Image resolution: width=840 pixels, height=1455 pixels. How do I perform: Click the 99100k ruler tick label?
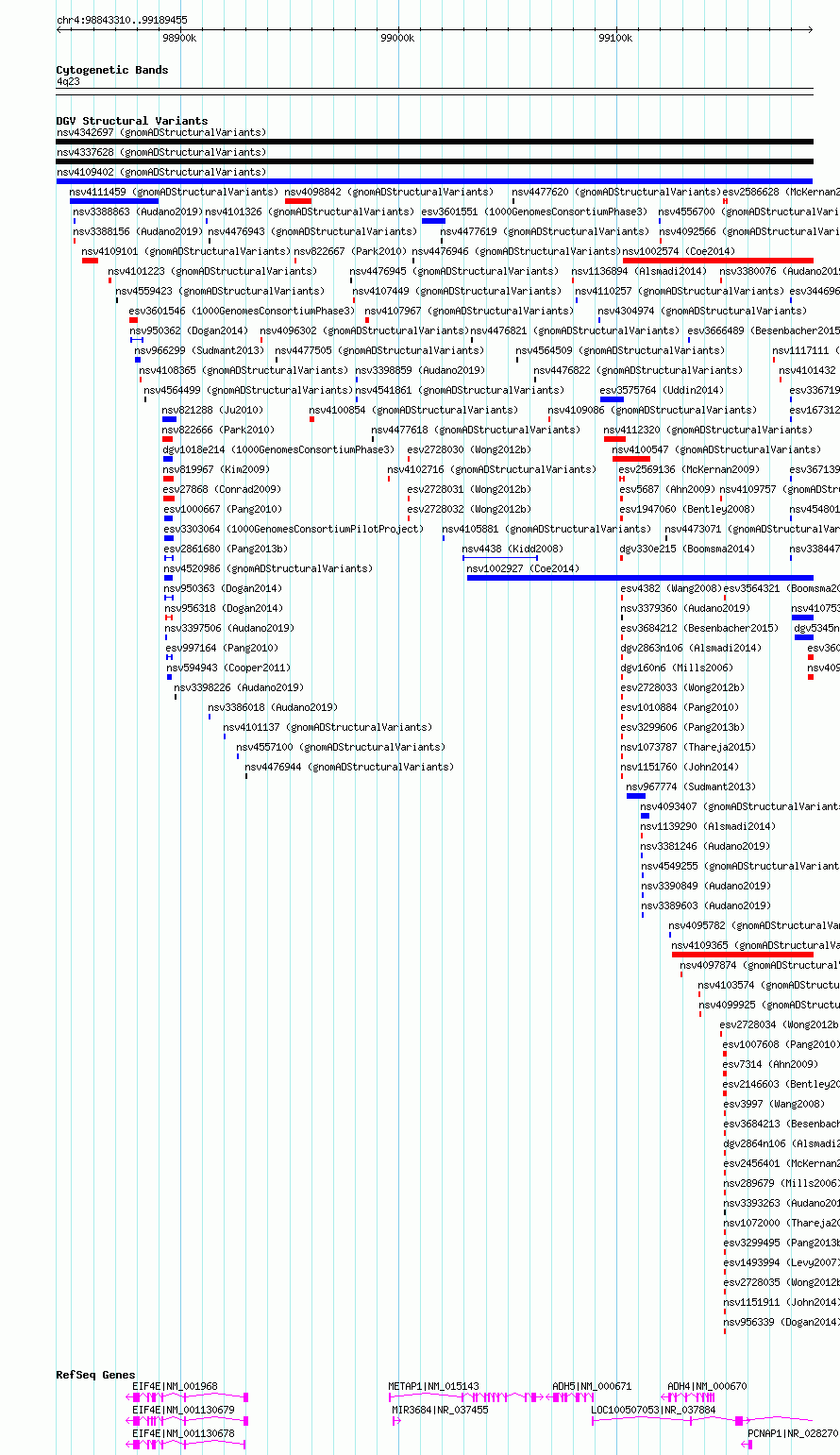(615, 38)
